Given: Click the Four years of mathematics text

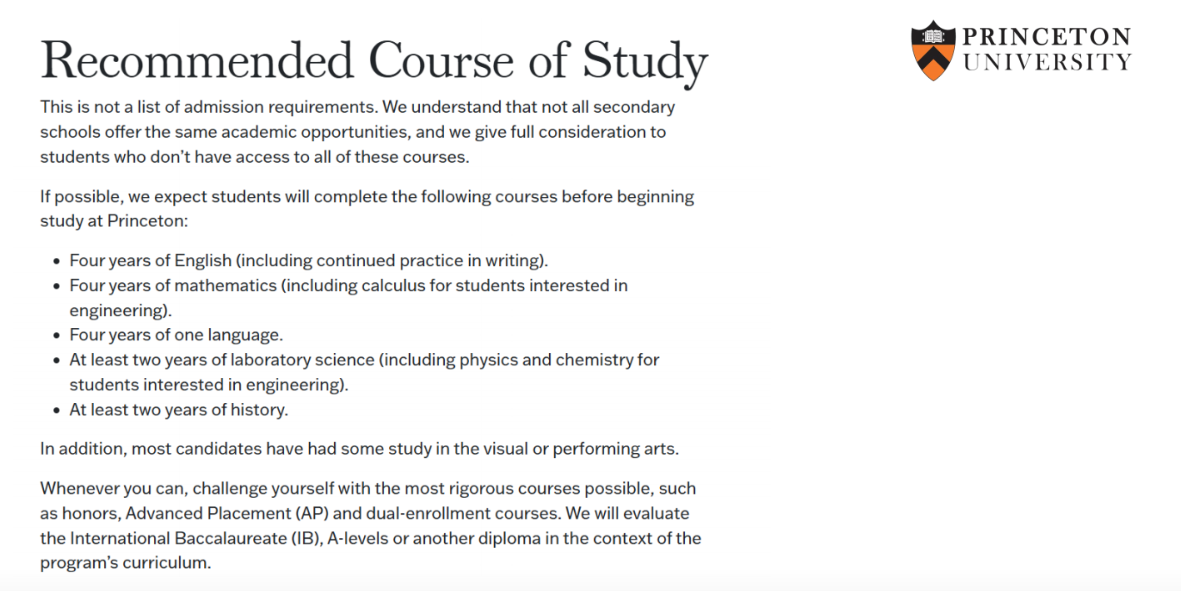Looking at the screenshot, I should 349,297.
